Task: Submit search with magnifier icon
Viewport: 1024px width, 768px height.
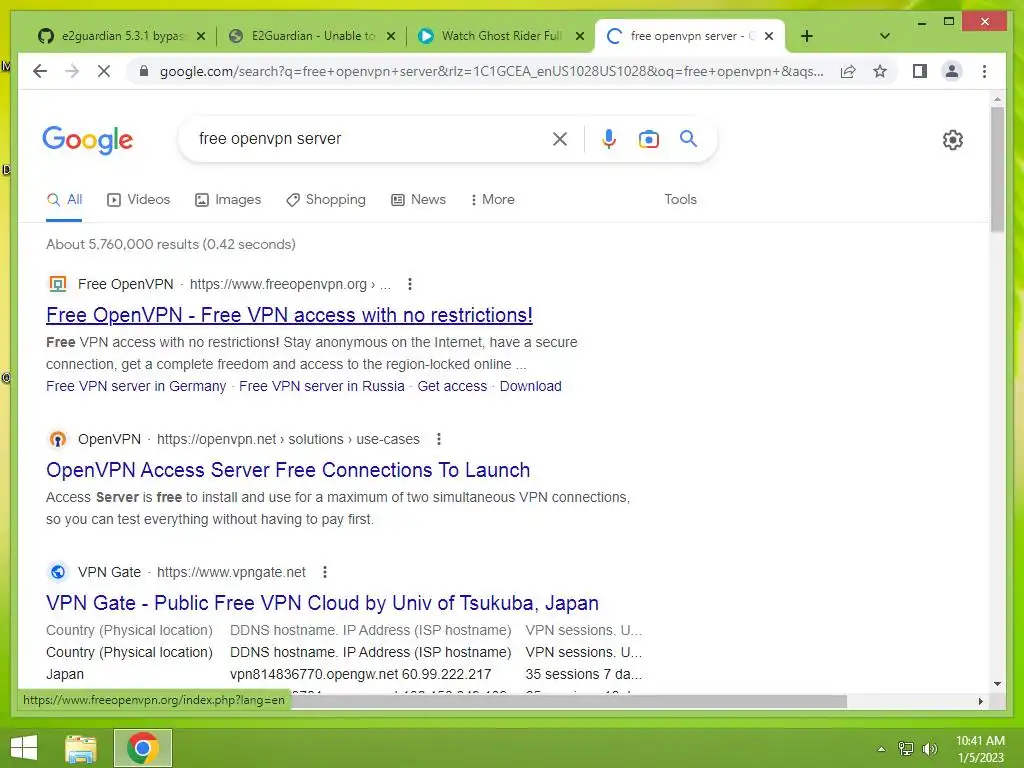Action: tap(688, 138)
